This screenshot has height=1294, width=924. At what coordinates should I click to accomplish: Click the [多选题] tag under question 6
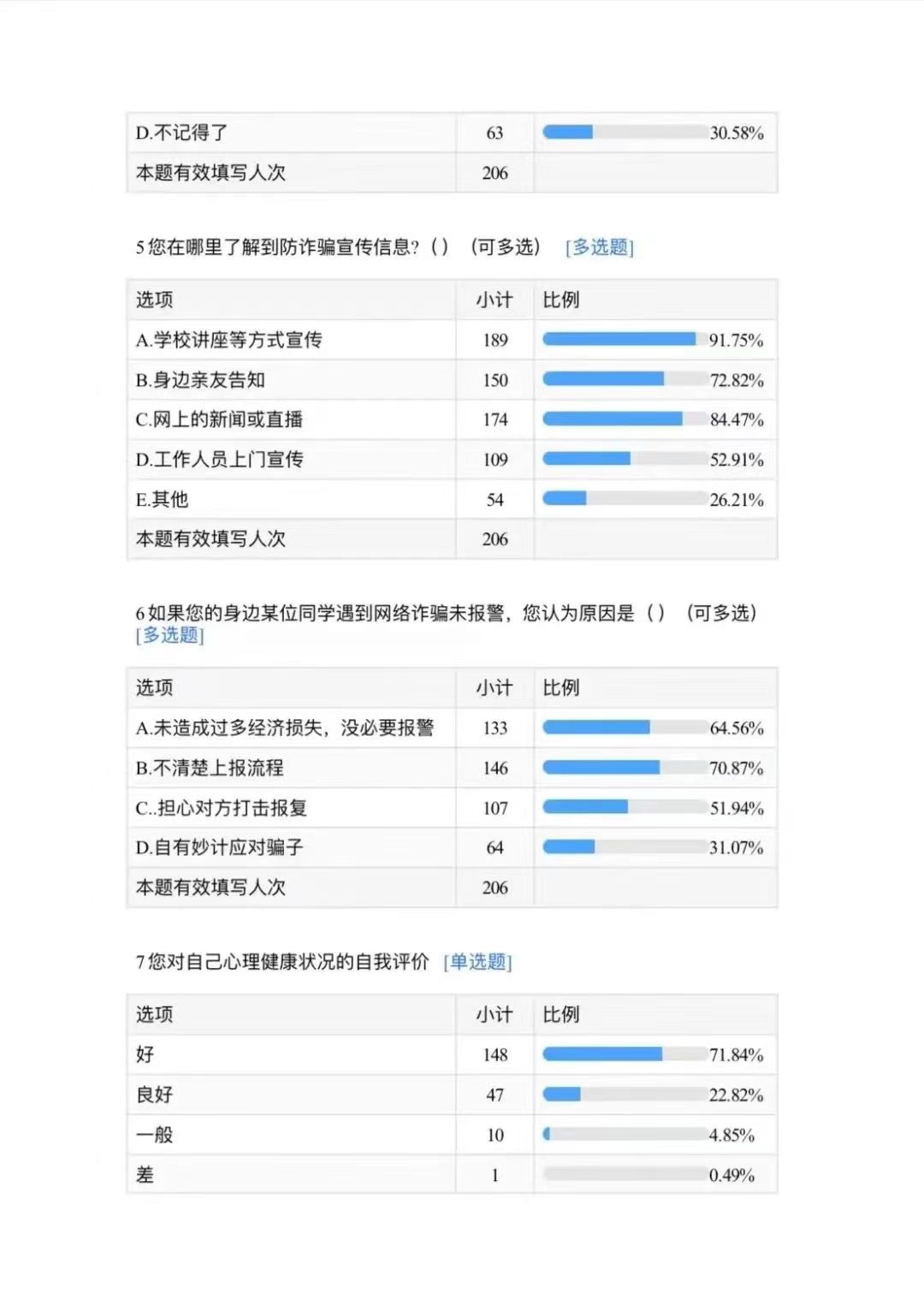[x=169, y=635]
